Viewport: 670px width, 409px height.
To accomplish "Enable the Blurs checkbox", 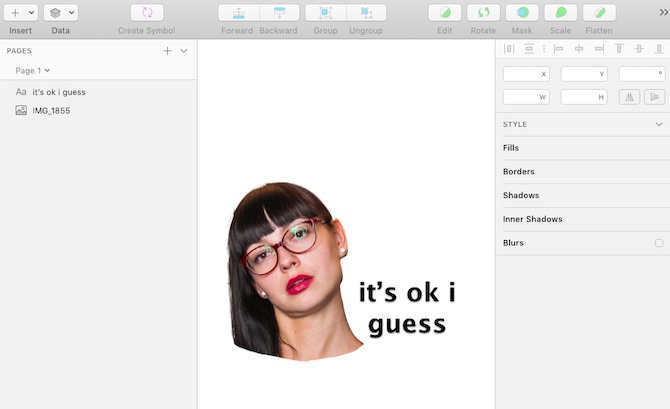I will click(659, 243).
